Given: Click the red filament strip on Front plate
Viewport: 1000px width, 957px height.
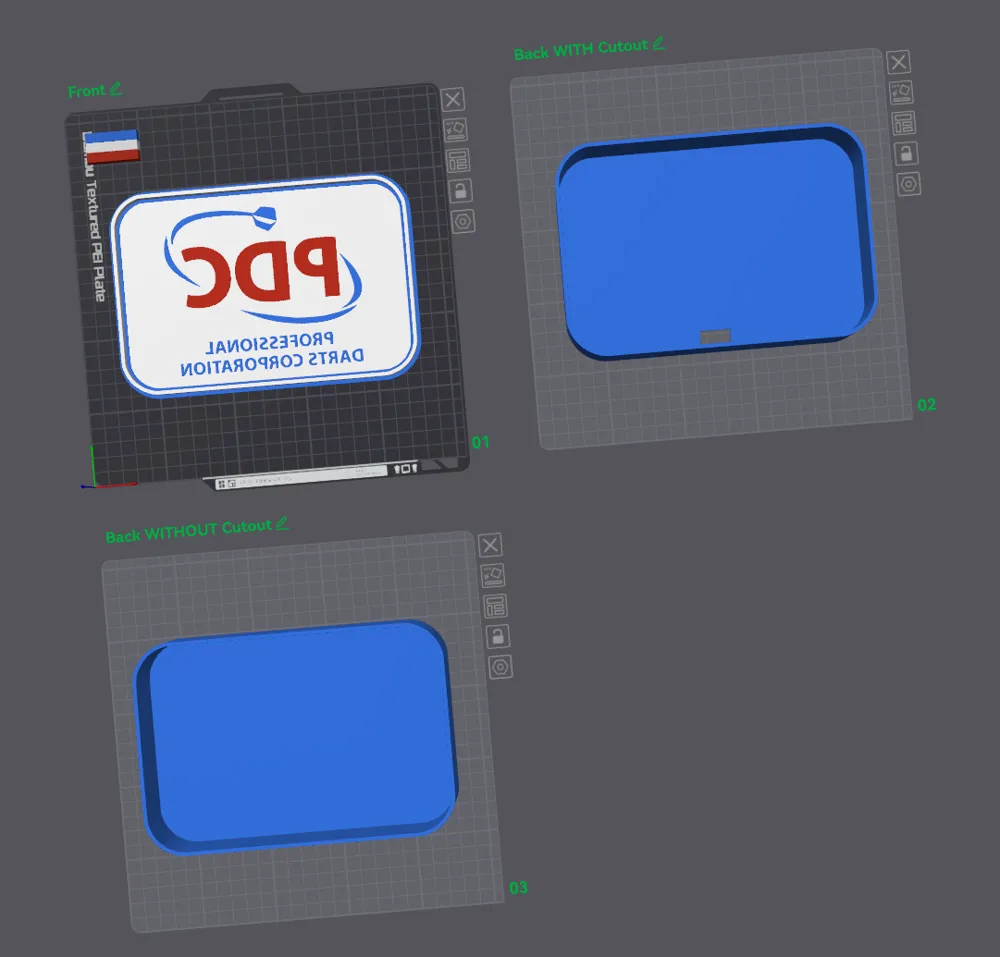Looking at the screenshot, I should (x=113, y=157).
